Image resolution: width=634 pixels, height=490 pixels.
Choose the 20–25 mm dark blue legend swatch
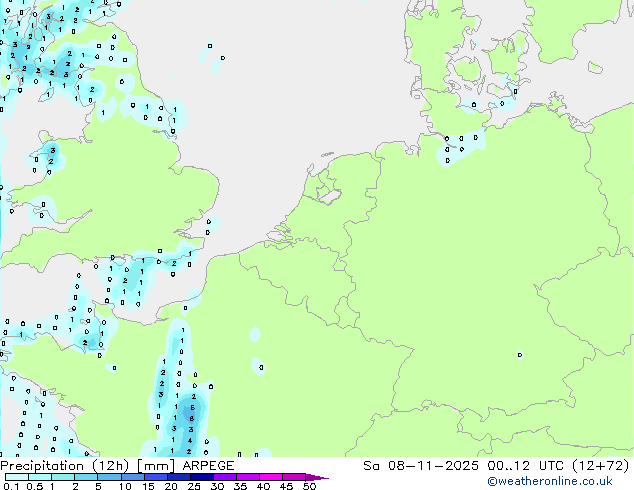tap(179, 477)
